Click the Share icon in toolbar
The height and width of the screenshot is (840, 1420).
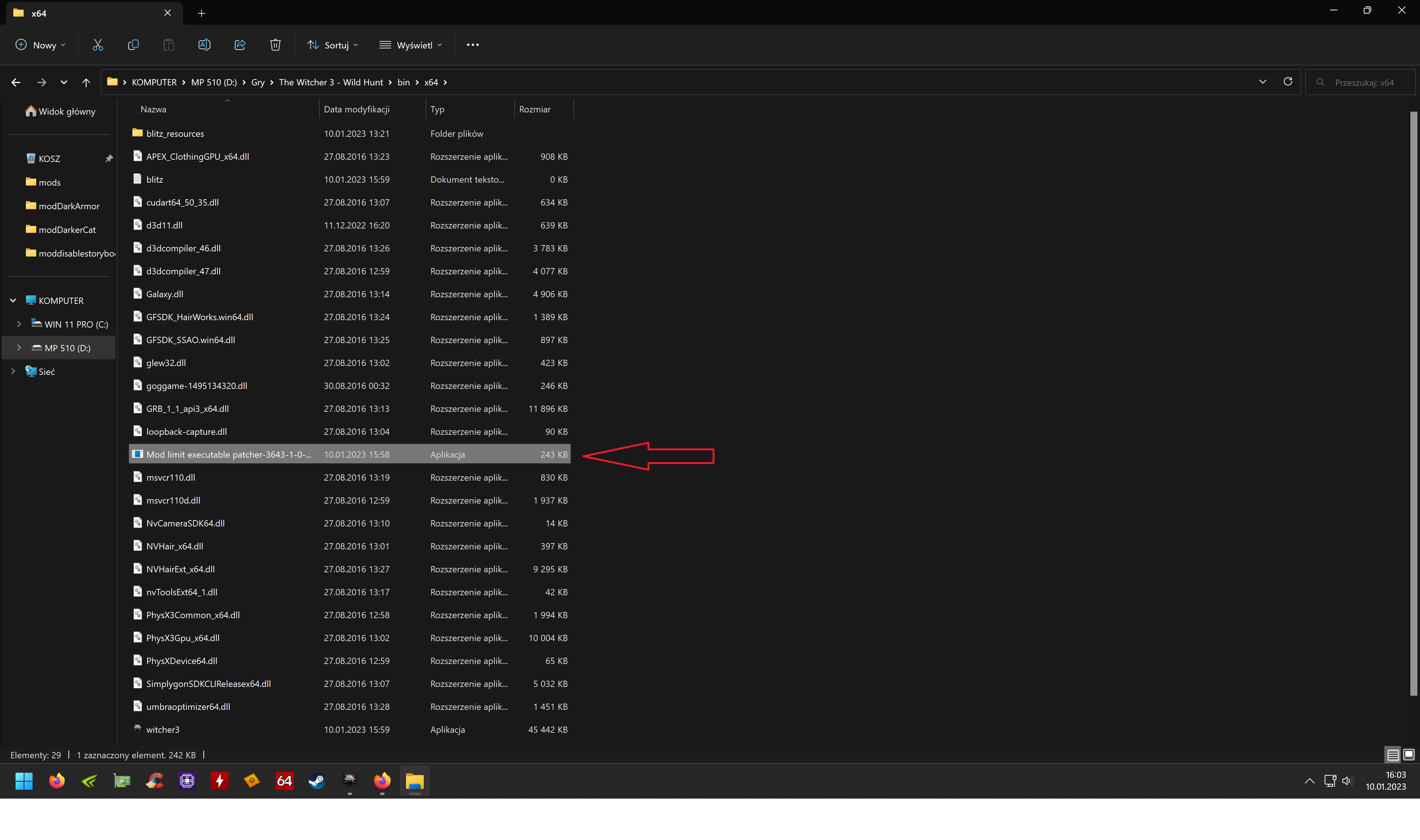click(x=240, y=45)
